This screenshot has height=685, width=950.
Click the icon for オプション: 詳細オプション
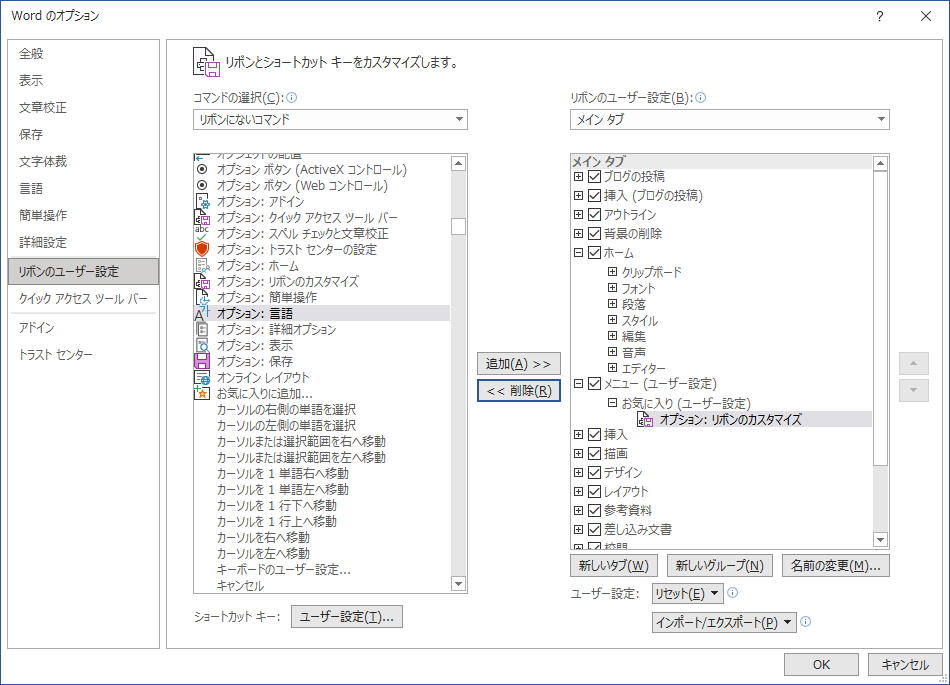(202, 329)
